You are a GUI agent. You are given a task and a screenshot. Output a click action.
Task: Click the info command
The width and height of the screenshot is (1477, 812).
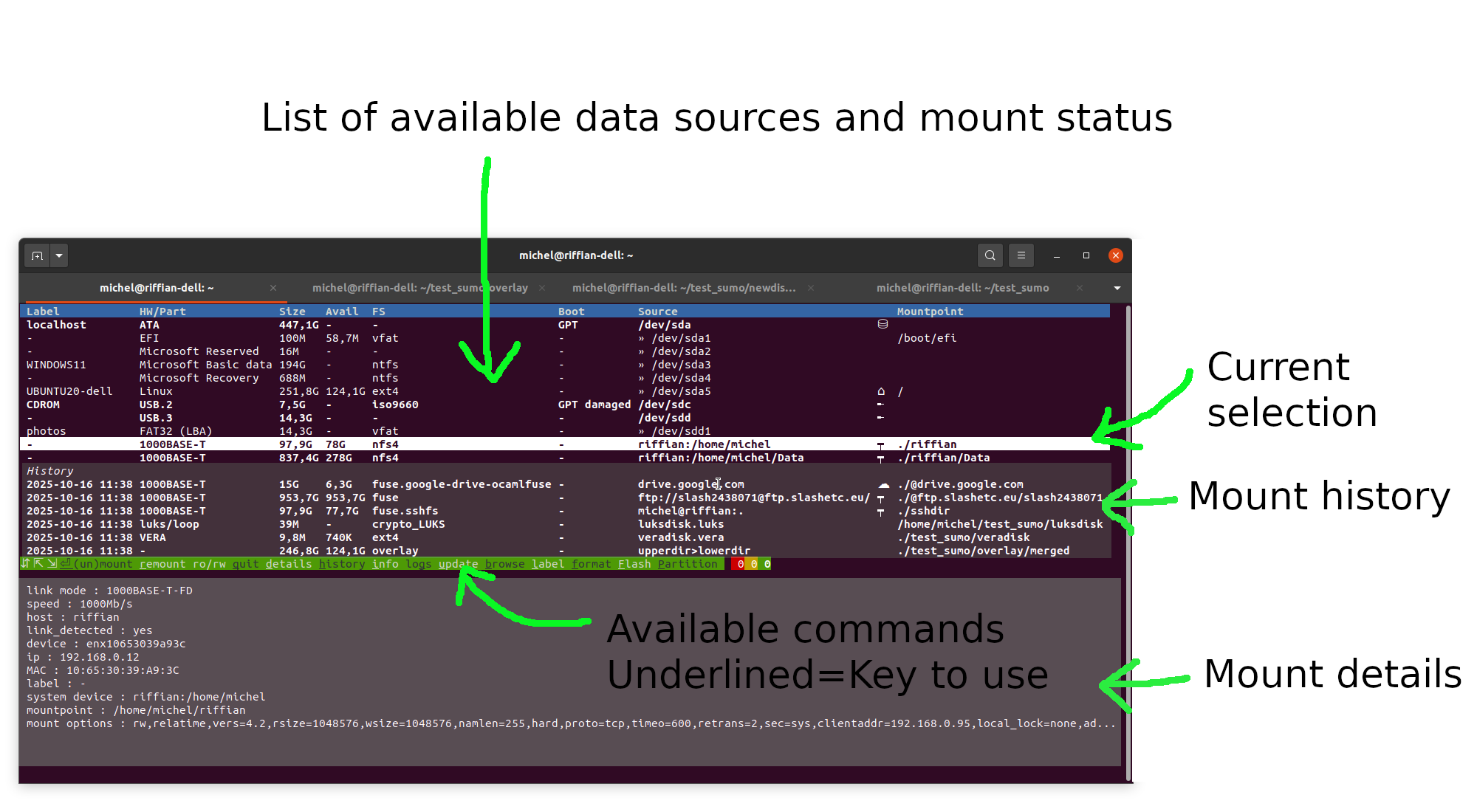(385, 564)
